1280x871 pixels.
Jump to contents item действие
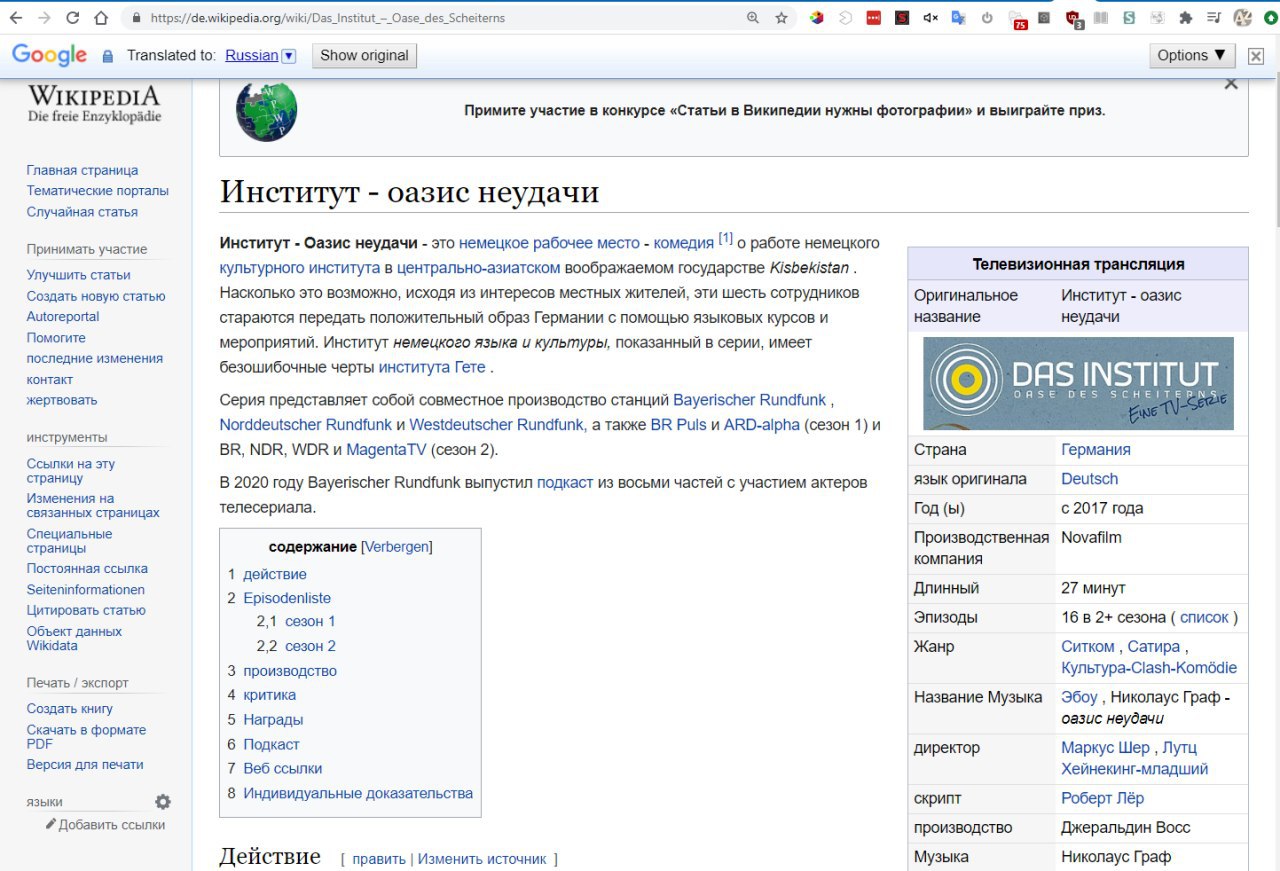pos(275,574)
